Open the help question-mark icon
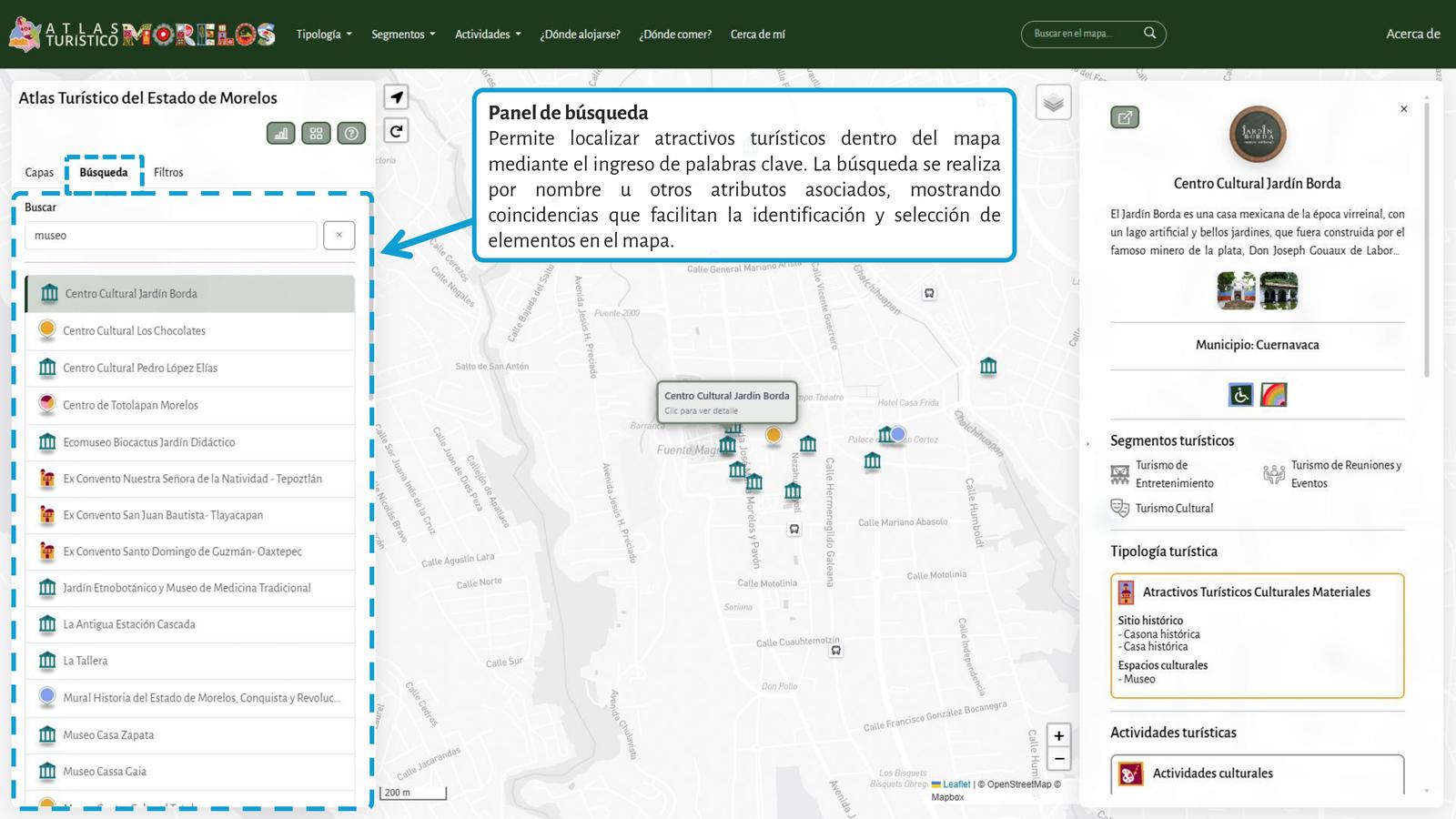 [351, 134]
